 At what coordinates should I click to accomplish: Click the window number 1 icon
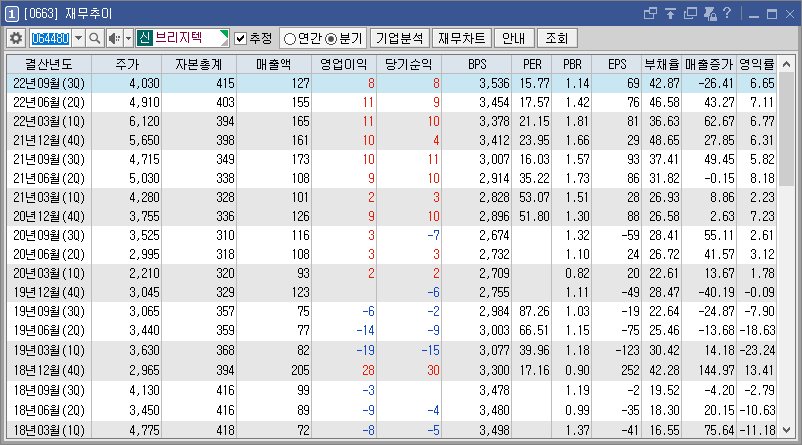pos(12,14)
